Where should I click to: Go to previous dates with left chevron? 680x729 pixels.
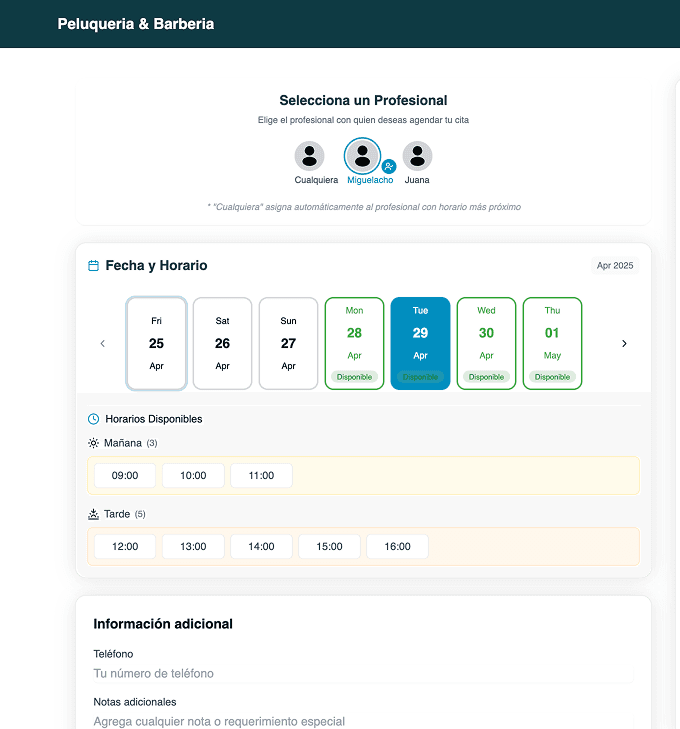tap(102, 343)
